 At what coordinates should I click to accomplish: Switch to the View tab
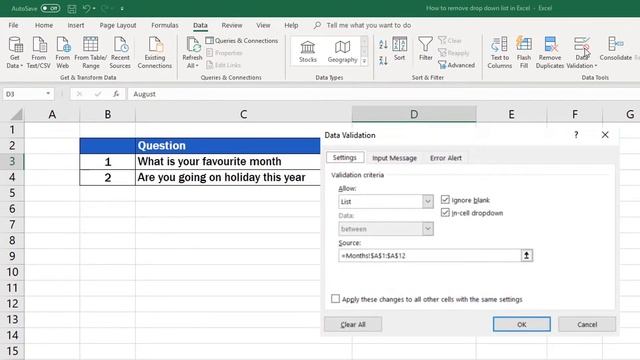click(x=263, y=25)
